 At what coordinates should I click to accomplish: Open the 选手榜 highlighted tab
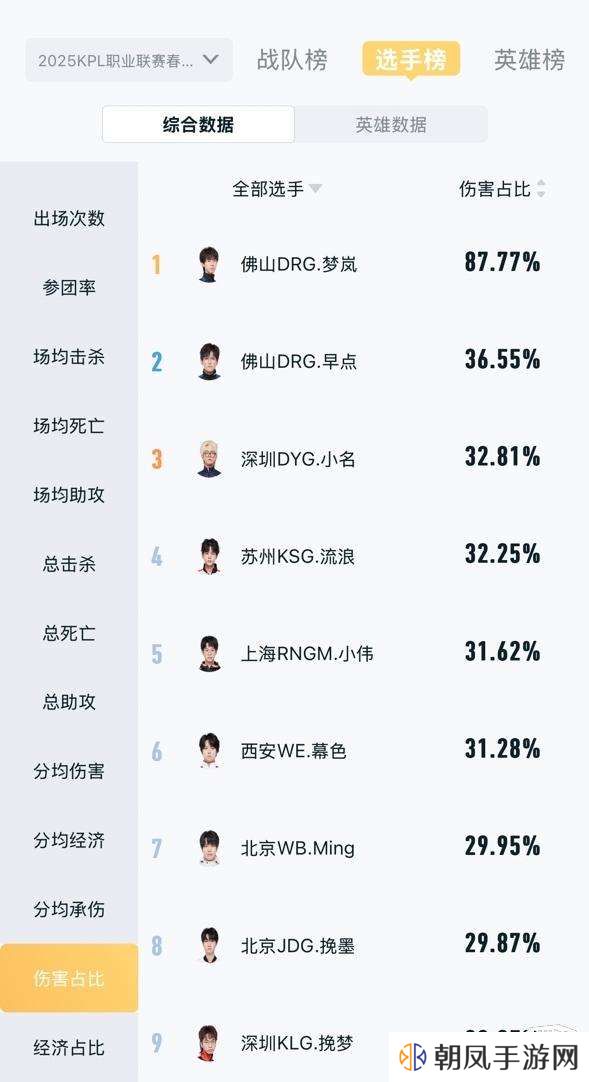point(411,60)
